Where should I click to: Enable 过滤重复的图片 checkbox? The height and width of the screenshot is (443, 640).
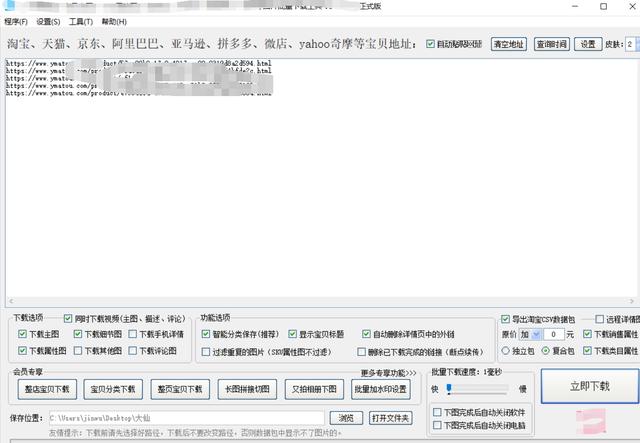[206, 352]
